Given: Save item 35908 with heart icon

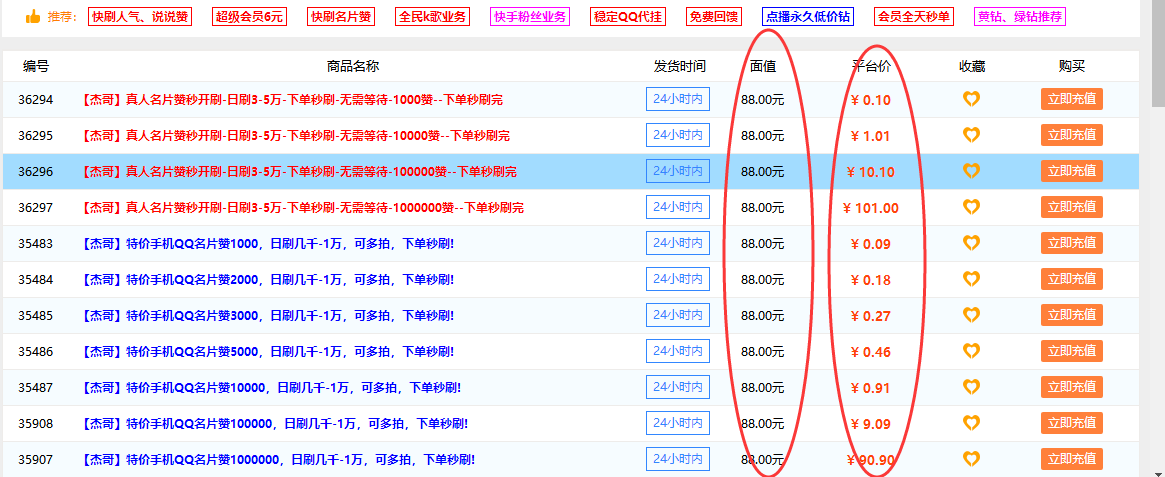Looking at the screenshot, I should tap(971, 423).
